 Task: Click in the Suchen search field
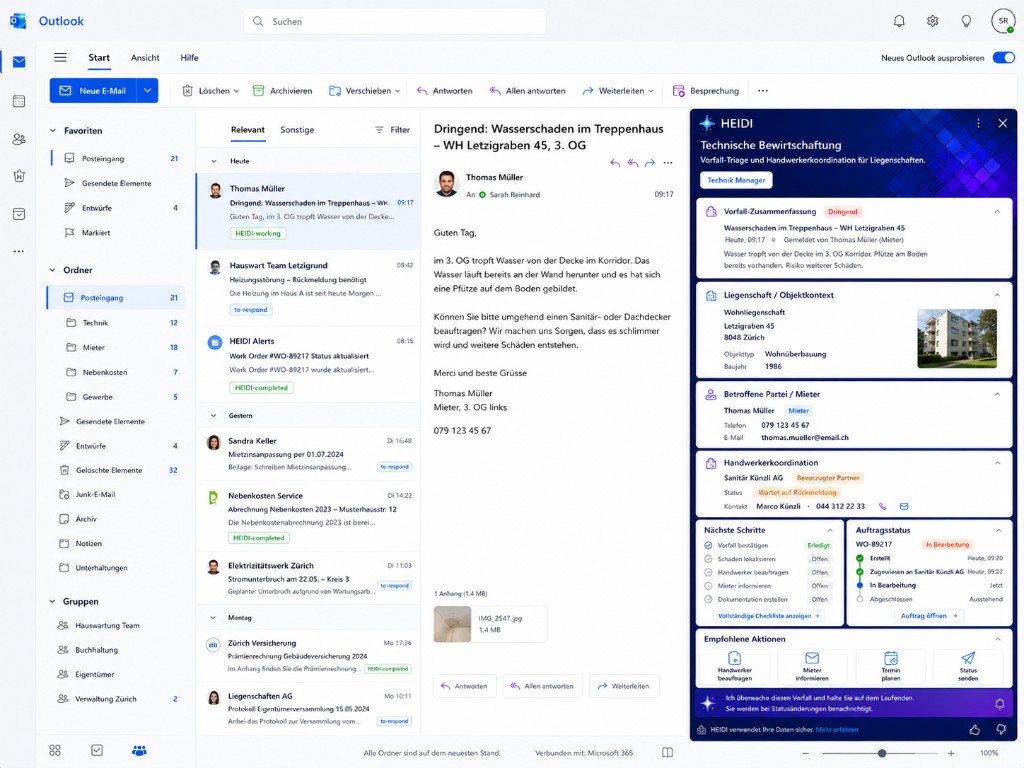pyautogui.click(x=395, y=22)
